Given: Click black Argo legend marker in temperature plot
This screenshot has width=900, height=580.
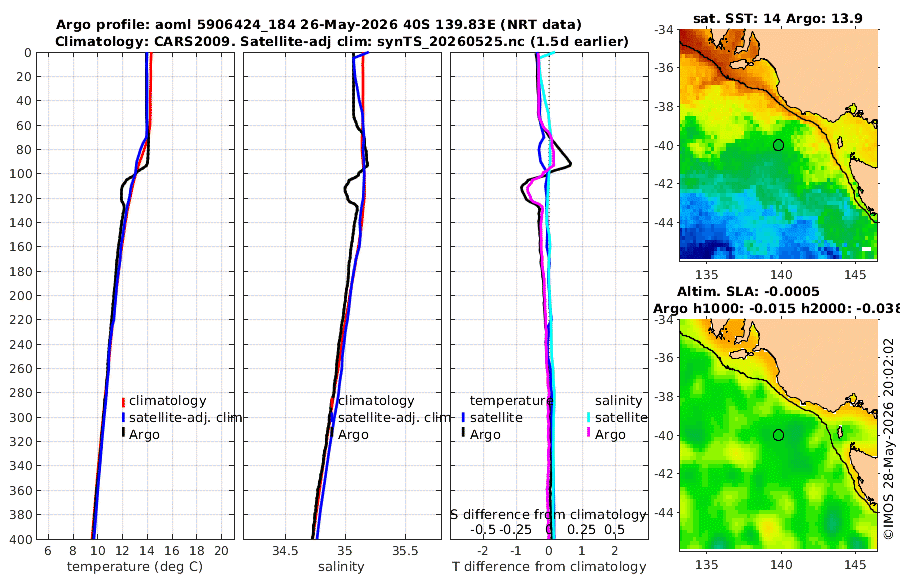Looking at the screenshot, I should pyautogui.click(x=123, y=434).
